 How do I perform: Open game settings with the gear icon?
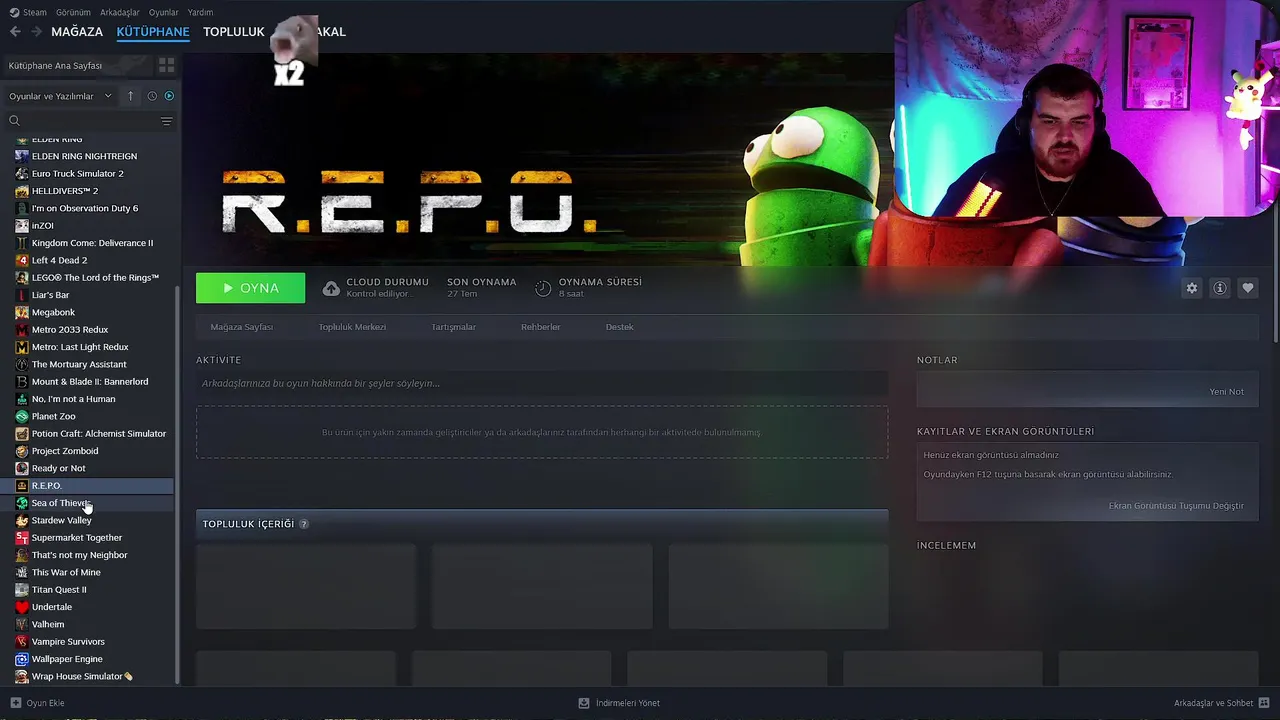click(1192, 288)
